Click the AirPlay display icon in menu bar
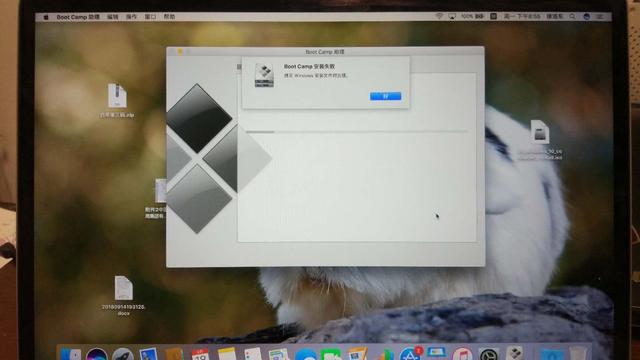Viewport: 640px width, 360px height. 452,16
